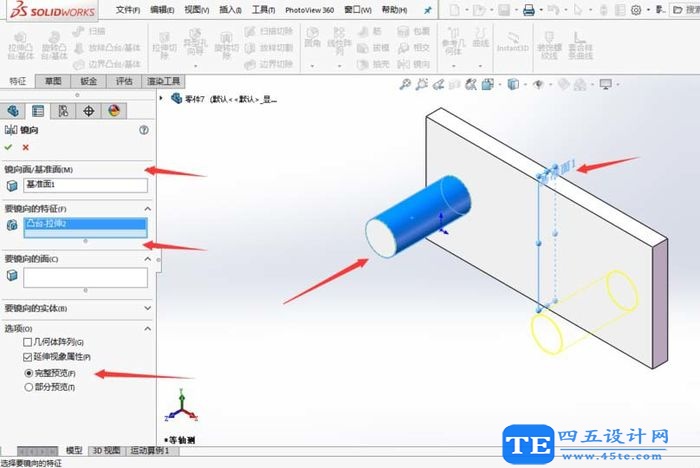Click the Previous View icon
The width and height of the screenshot is (700, 468).
(438, 84)
